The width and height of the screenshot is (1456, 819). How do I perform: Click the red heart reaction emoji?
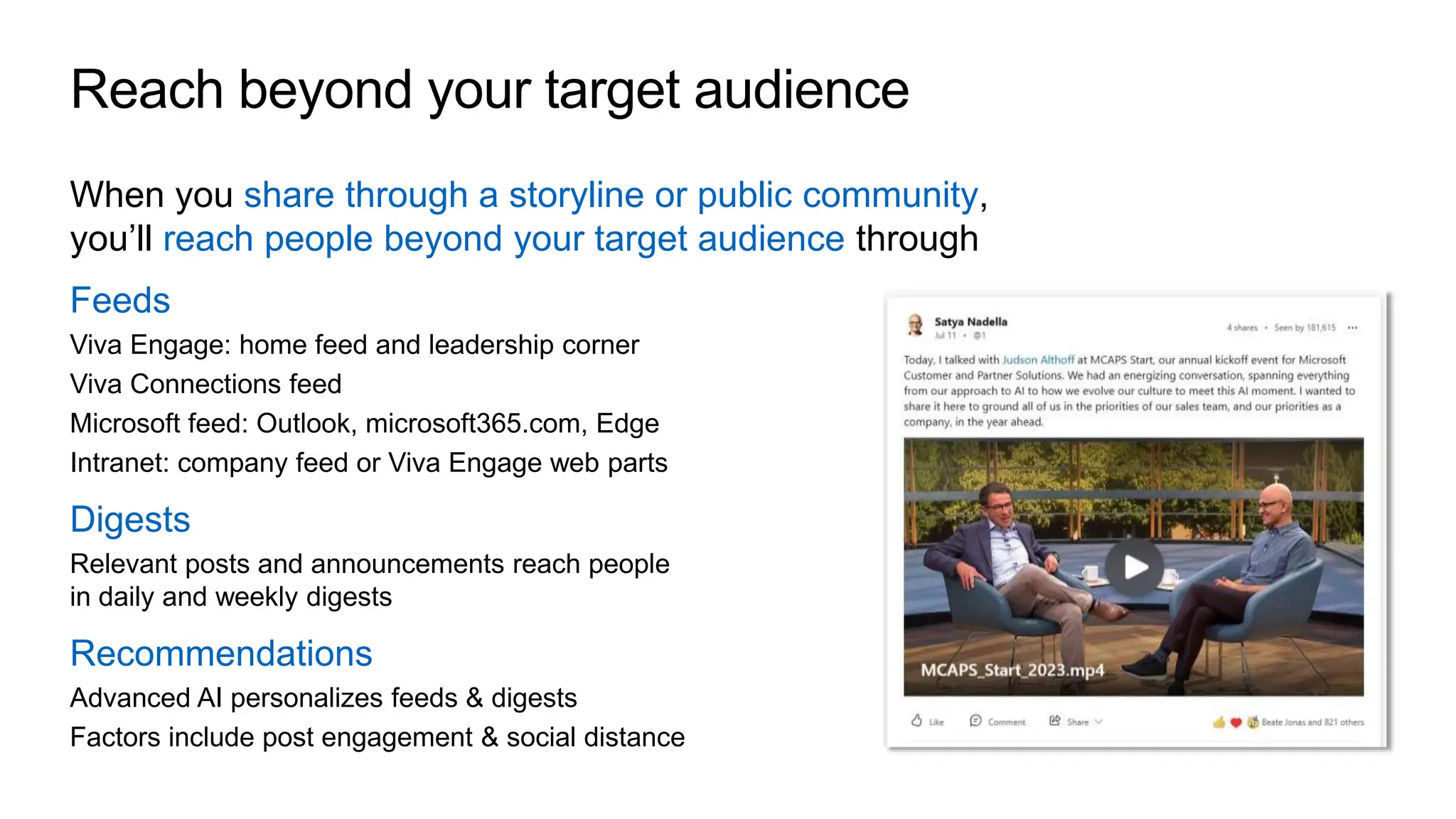1236,722
